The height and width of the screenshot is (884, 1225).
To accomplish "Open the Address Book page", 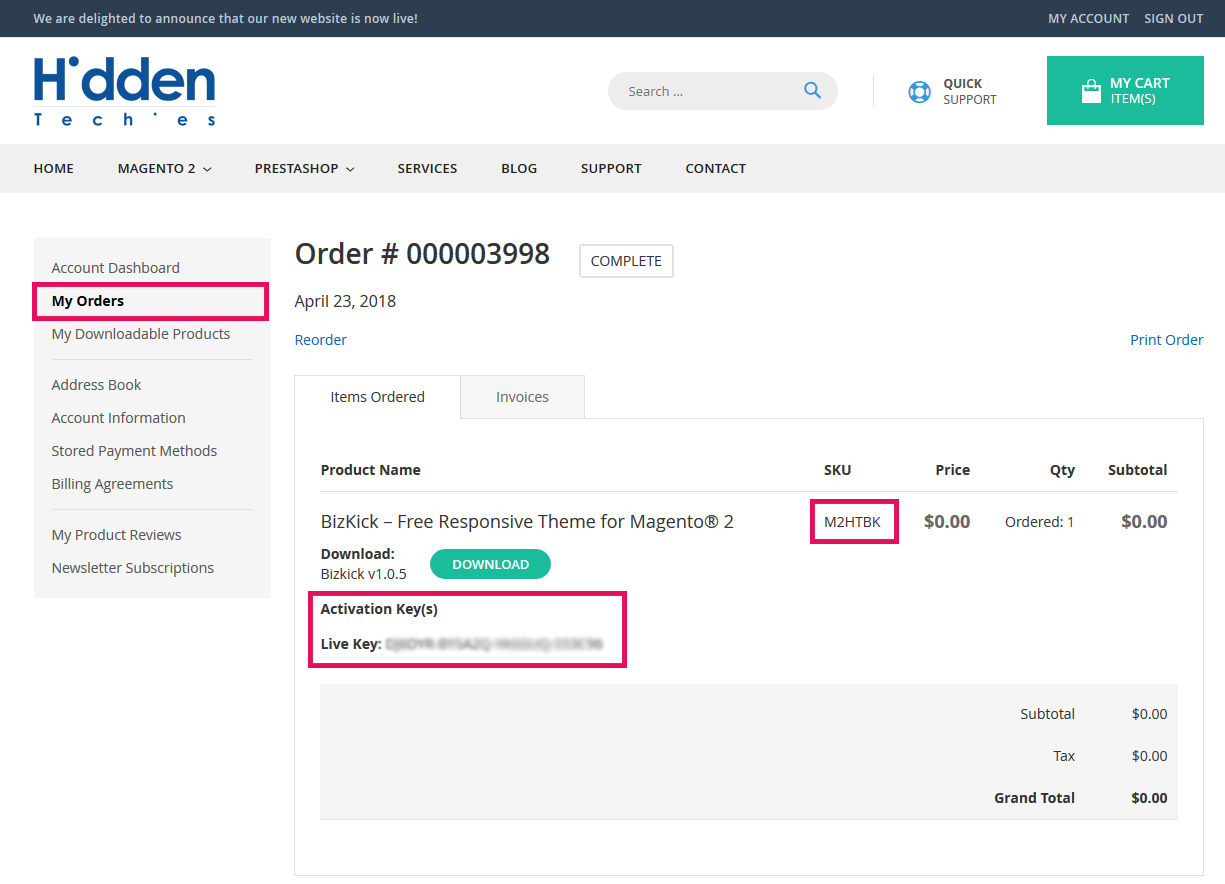I will (x=97, y=385).
